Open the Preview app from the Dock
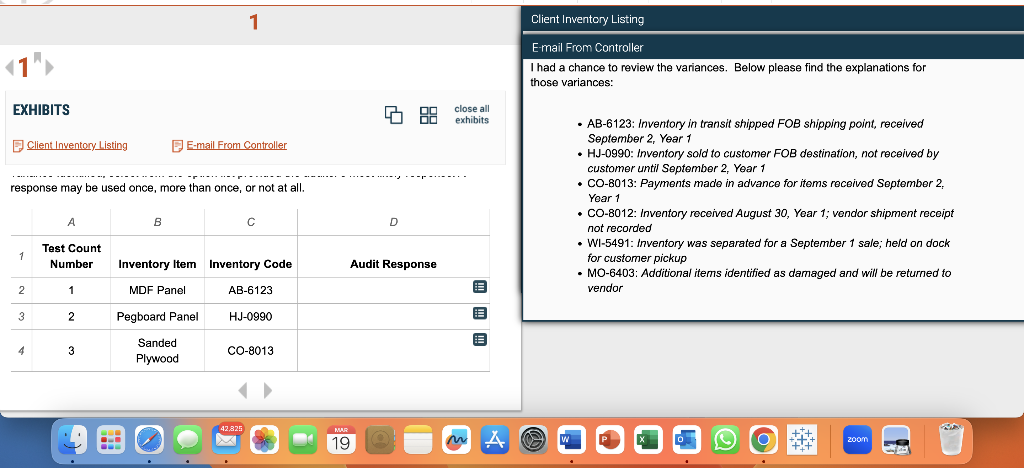1024x468 pixels. [896, 440]
